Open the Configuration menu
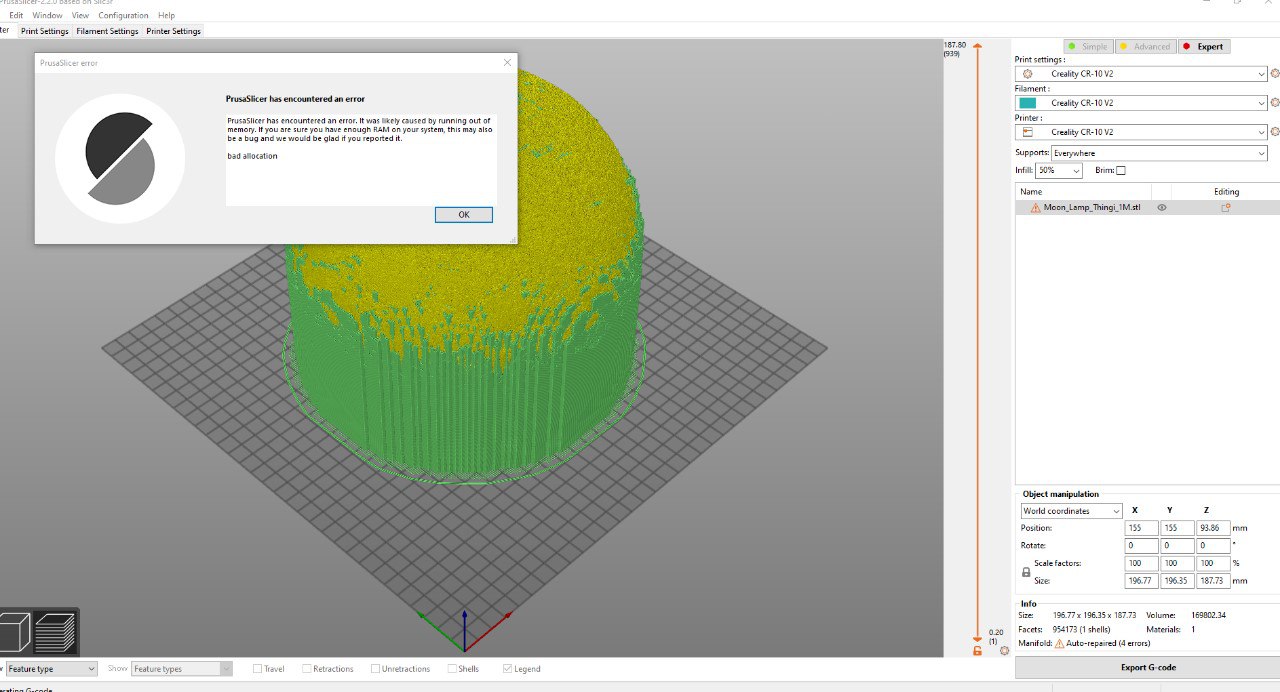The image size is (1280, 692). point(123,15)
